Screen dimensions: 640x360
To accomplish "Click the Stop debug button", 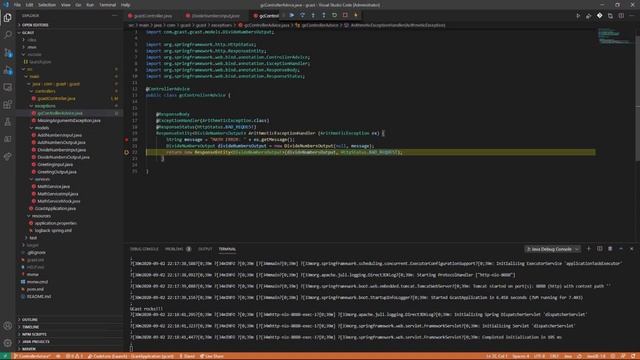I will click(x=345, y=15).
